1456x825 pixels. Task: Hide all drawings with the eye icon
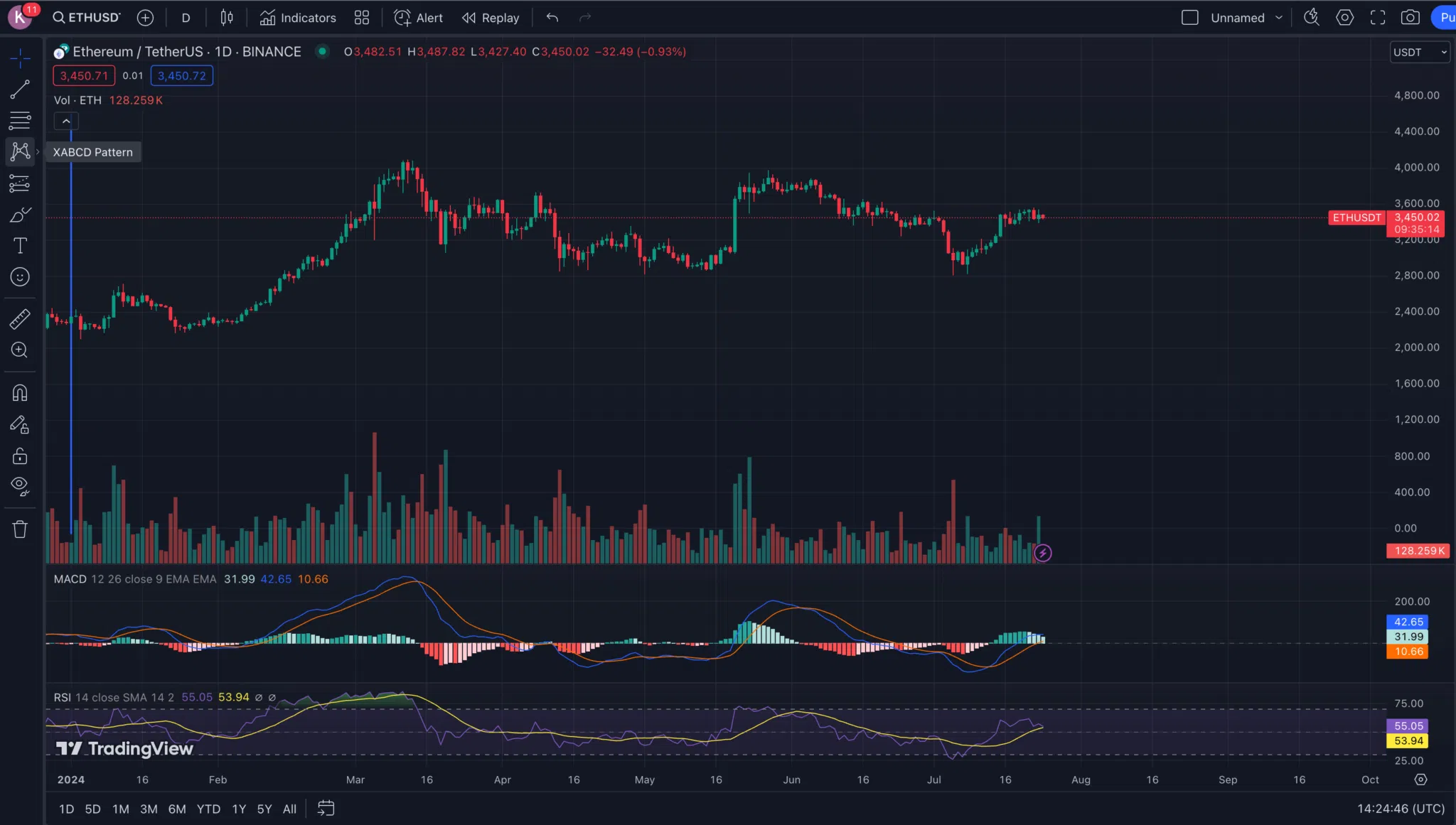point(20,487)
